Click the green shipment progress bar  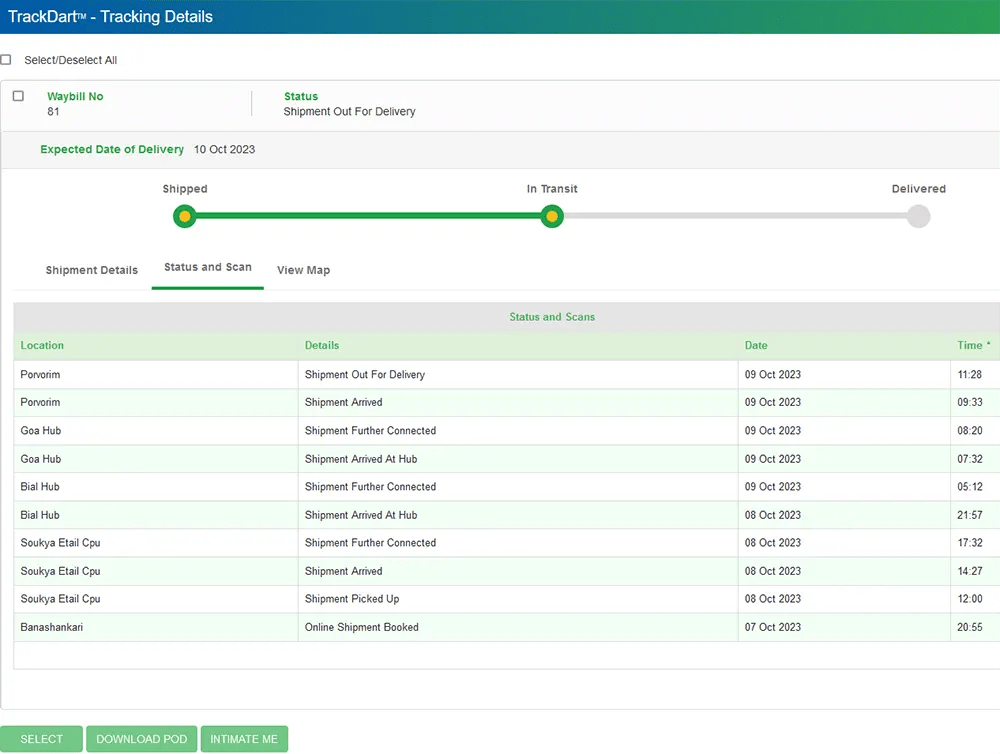click(x=370, y=216)
